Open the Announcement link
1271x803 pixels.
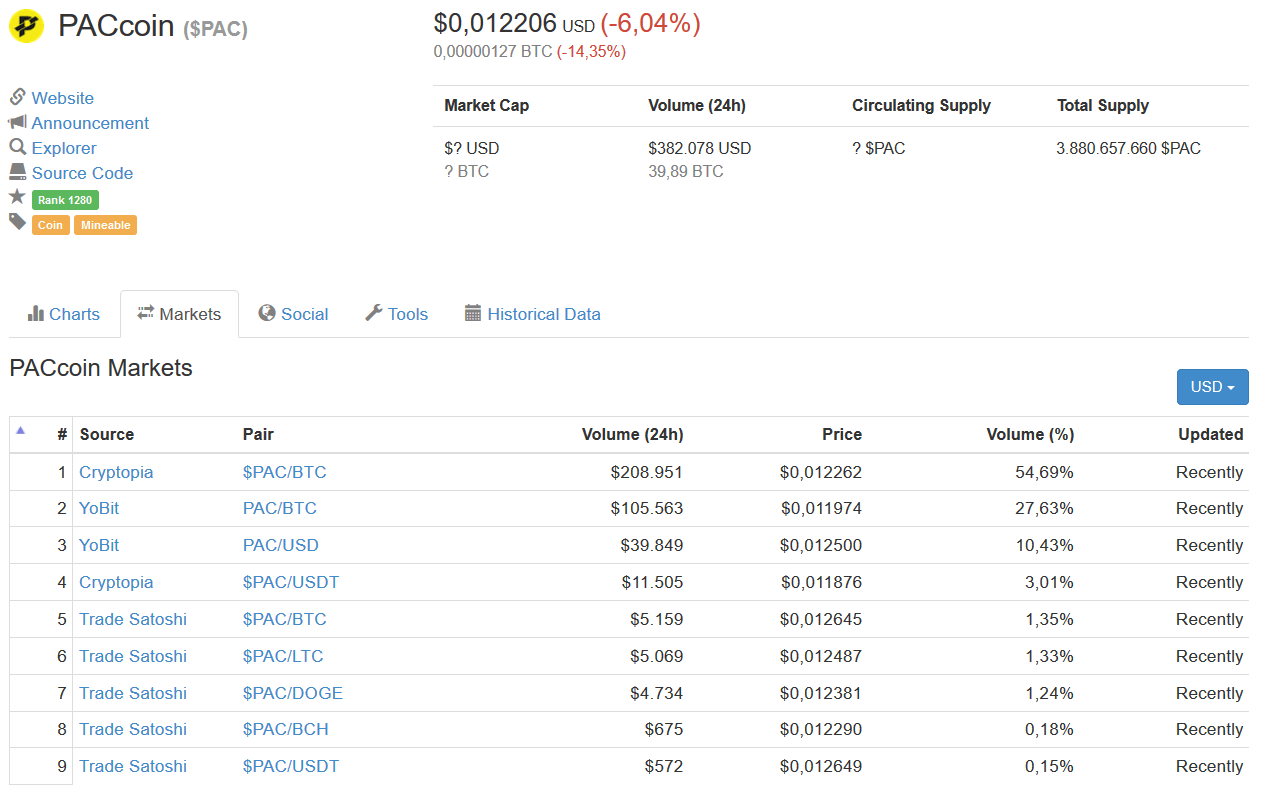pos(90,123)
